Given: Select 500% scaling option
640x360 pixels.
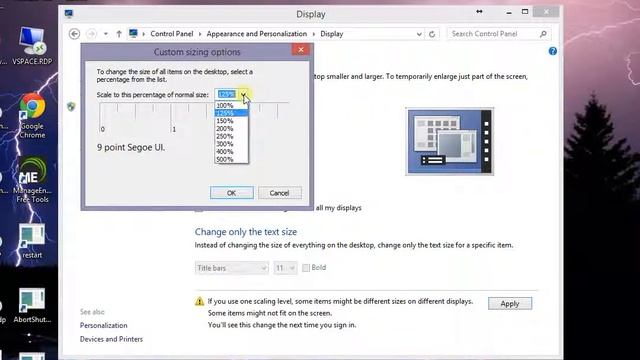Looking at the screenshot, I should [231, 160].
